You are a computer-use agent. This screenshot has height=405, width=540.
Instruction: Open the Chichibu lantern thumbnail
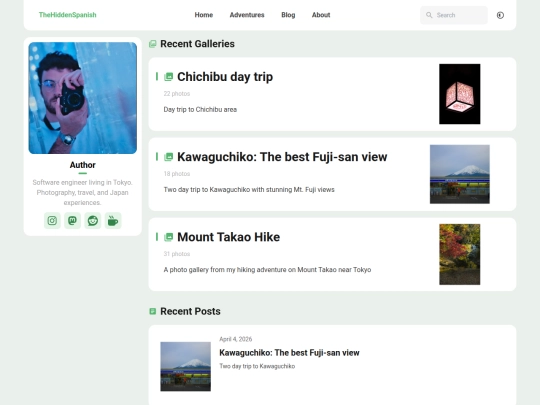tap(459, 94)
